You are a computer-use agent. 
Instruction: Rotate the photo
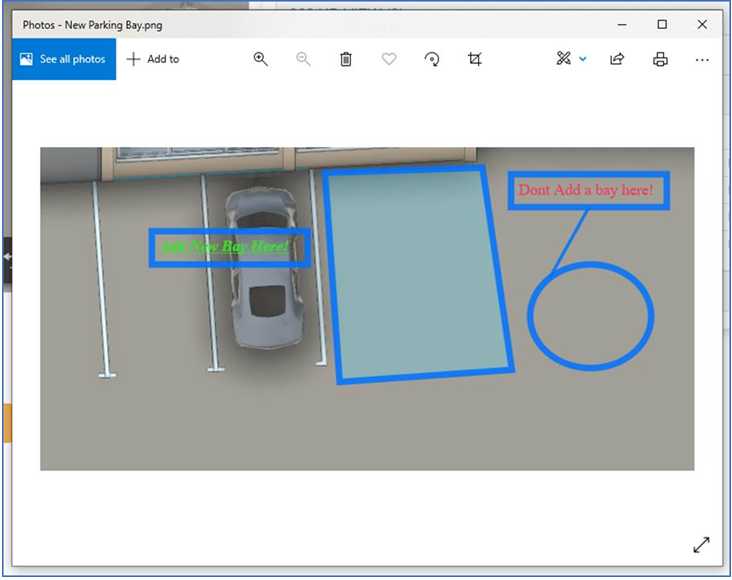coord(432,59)
